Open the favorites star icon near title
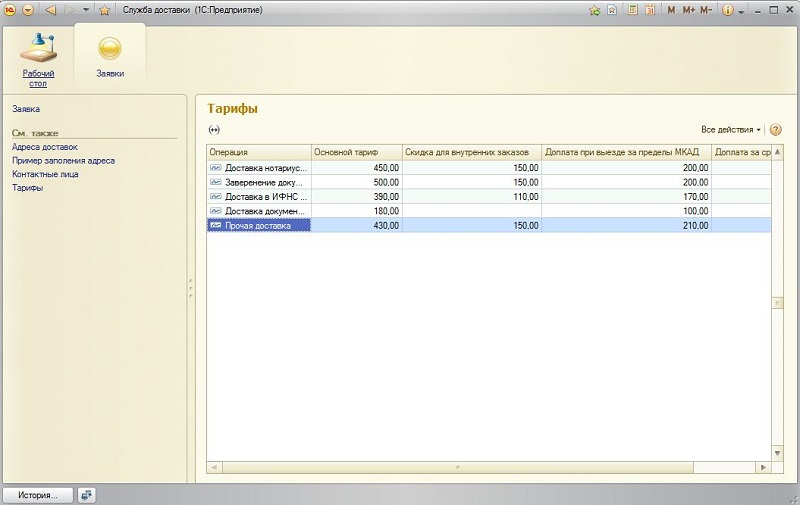This screenshot has height=505, width=800. click(x=104, y=9)
